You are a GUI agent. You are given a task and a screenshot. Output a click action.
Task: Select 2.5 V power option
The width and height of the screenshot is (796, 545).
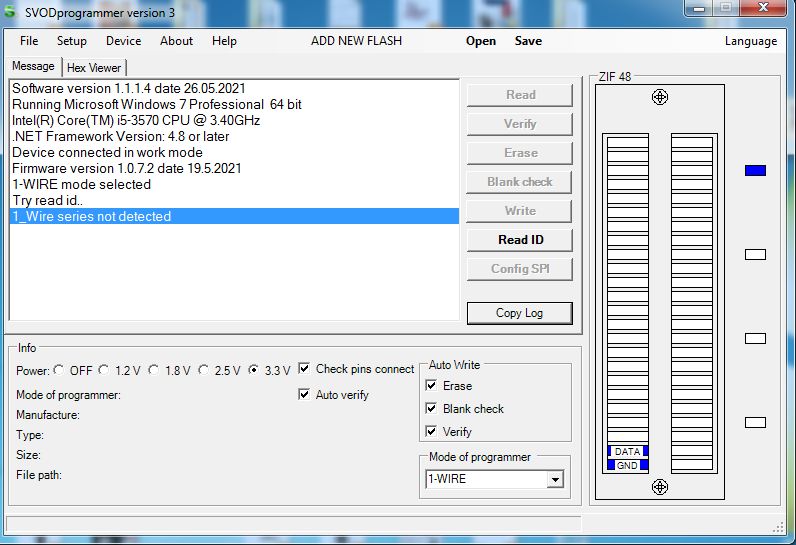pos(203,370)
